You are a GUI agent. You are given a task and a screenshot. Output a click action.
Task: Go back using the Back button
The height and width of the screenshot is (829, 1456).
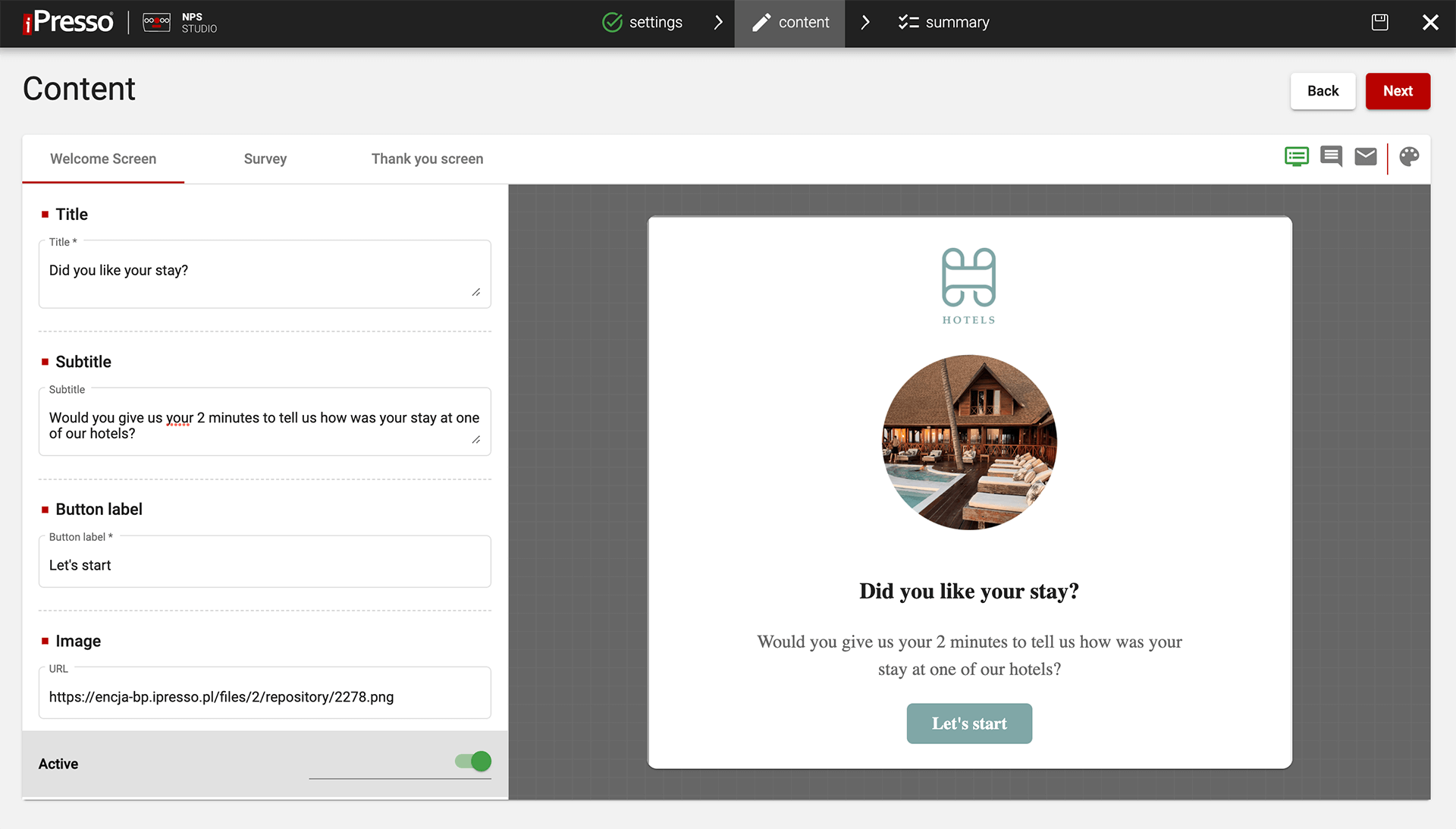coord(1323,91)
